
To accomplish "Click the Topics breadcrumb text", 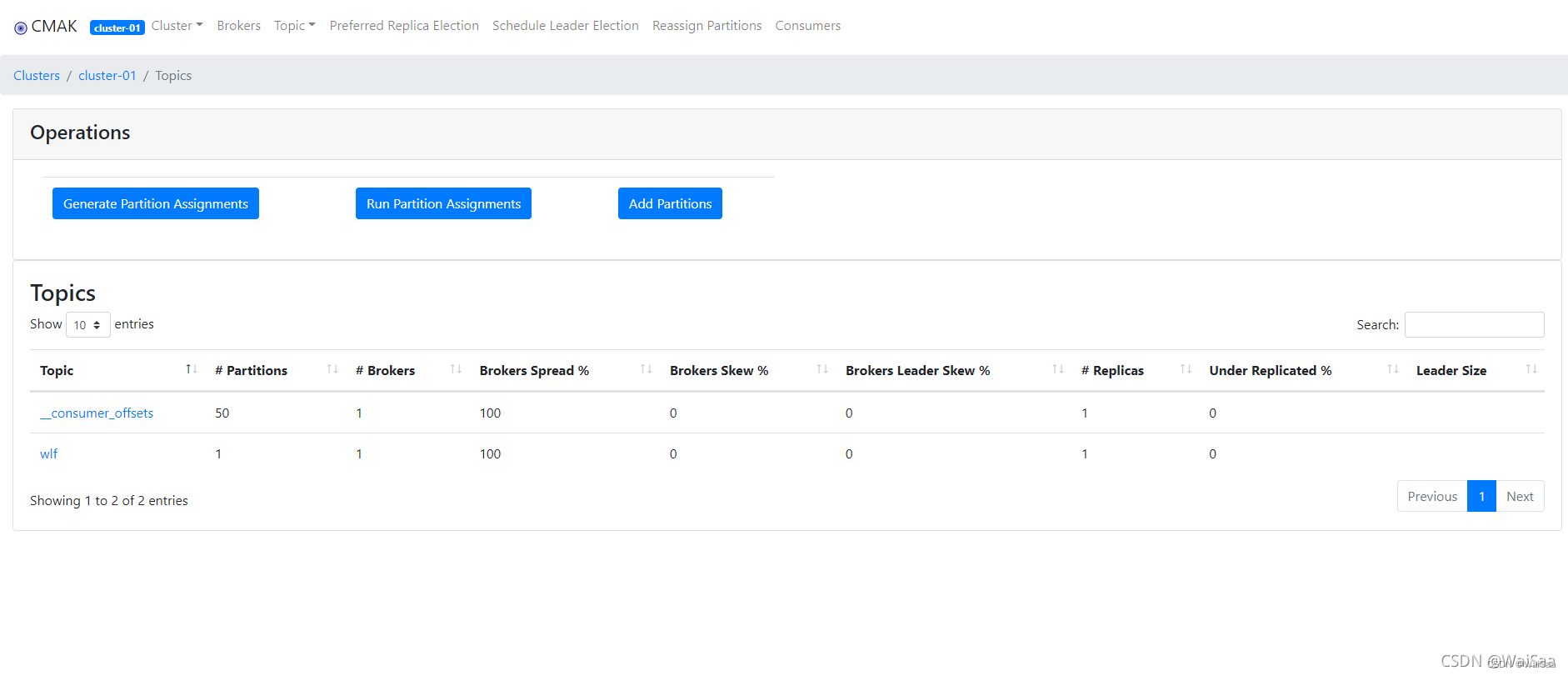I will pyautogui.click(x=173, y=76).
